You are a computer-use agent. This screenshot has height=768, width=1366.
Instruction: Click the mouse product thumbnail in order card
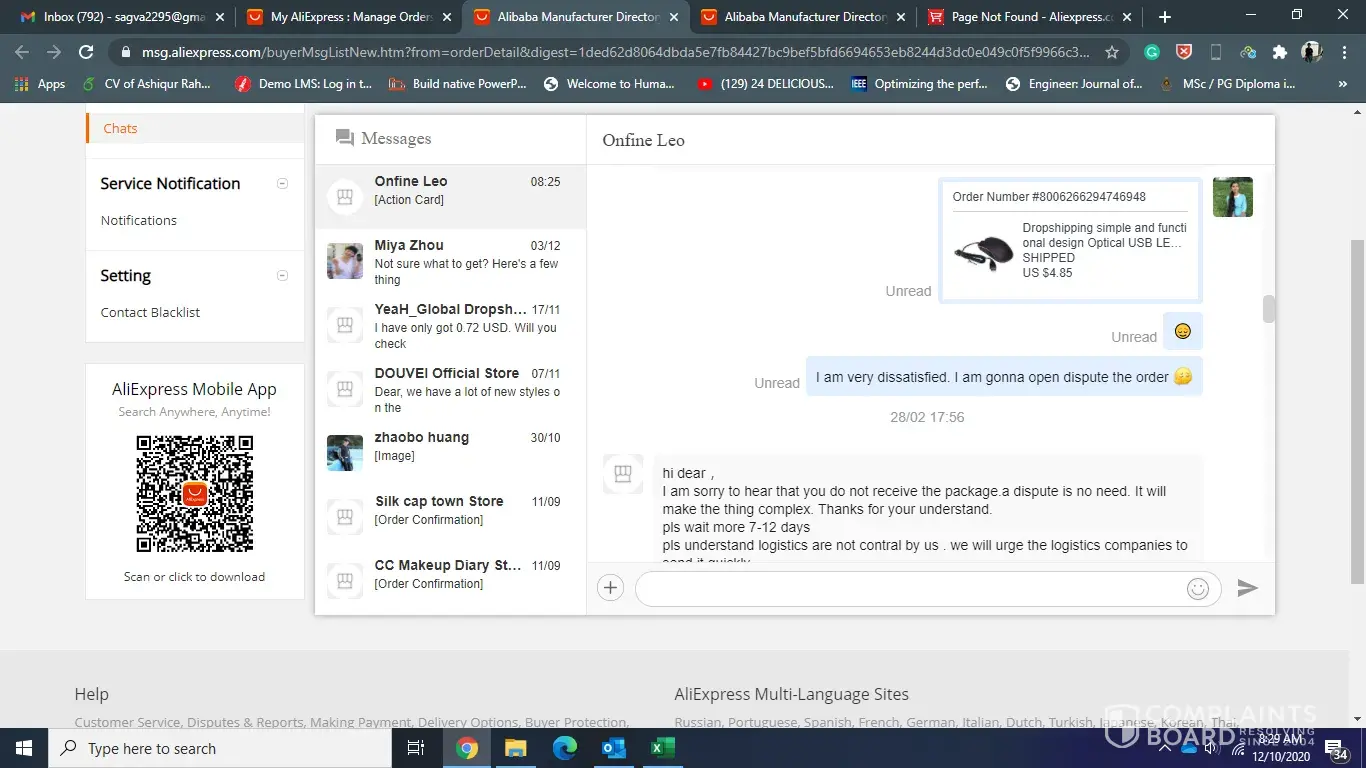coord(982,251)
